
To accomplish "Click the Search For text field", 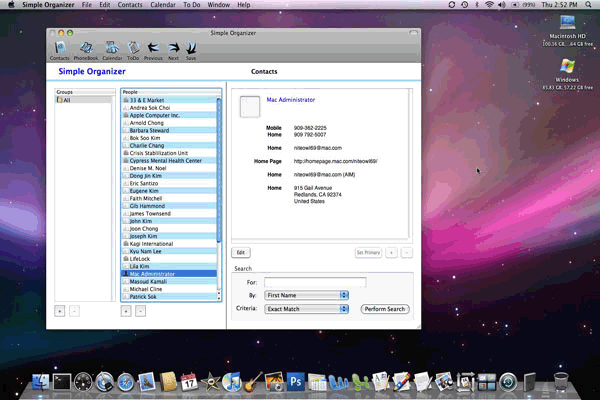I will click(315, 282).
